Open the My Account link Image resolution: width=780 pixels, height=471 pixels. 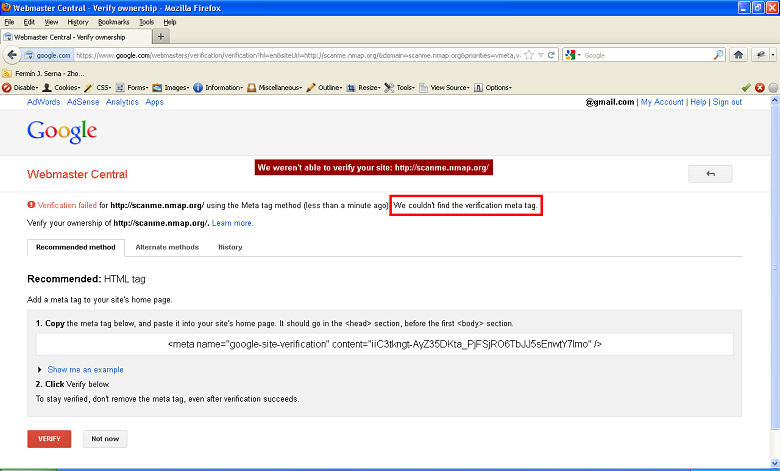pos(662,102)
